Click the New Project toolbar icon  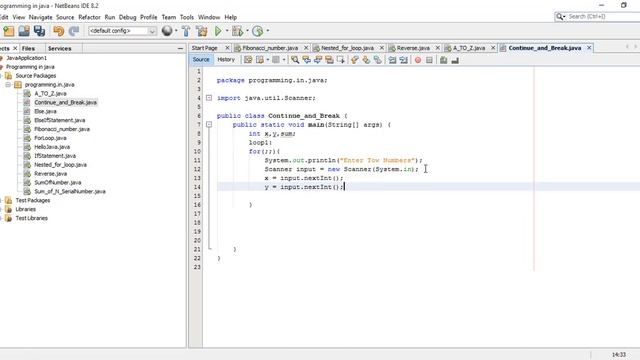point(9,31)
